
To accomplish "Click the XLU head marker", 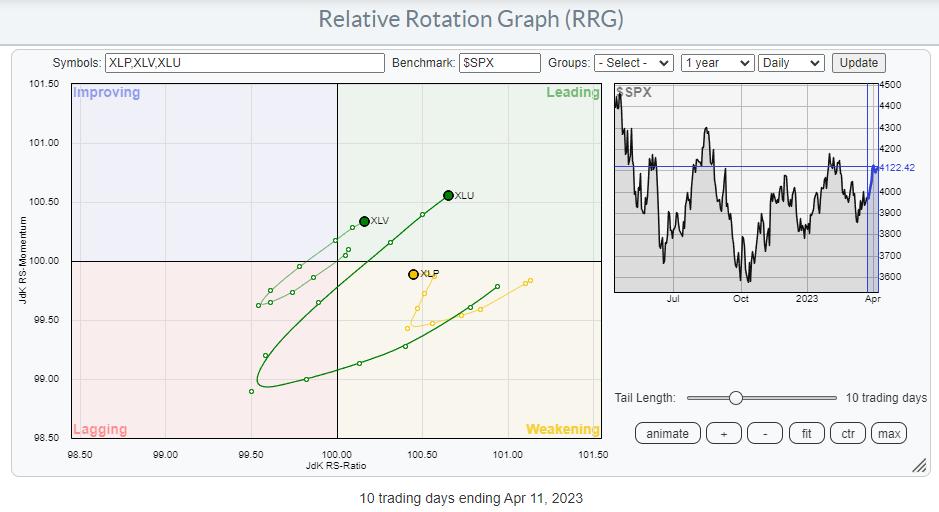I will tap(448, 196).
